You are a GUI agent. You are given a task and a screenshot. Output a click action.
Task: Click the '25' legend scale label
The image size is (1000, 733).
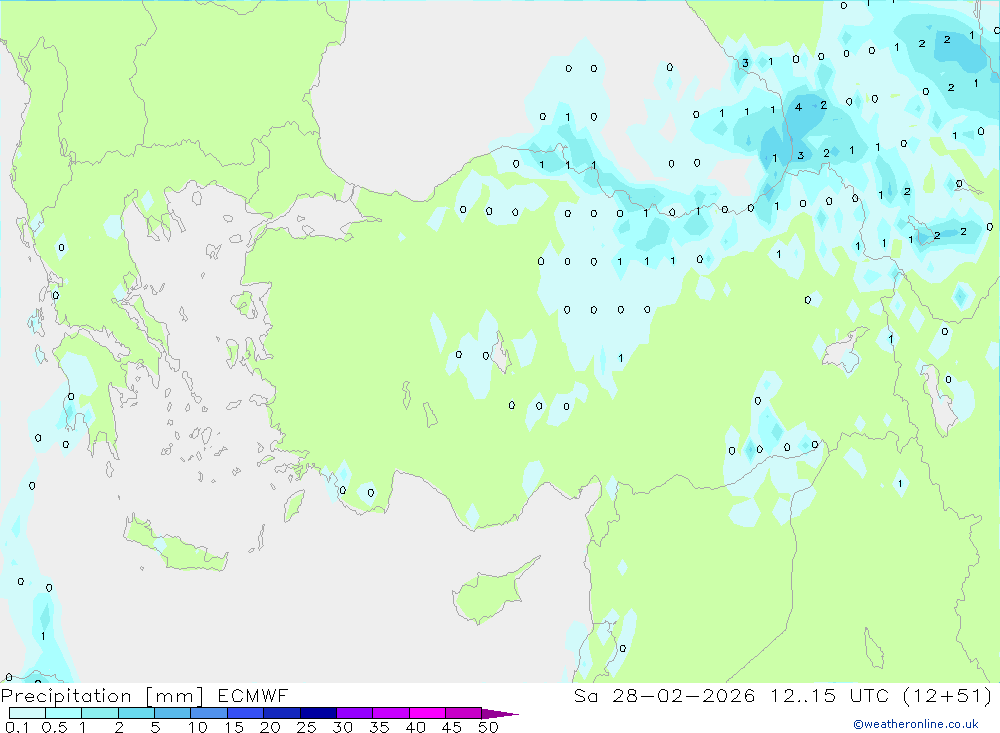(306, 727)
